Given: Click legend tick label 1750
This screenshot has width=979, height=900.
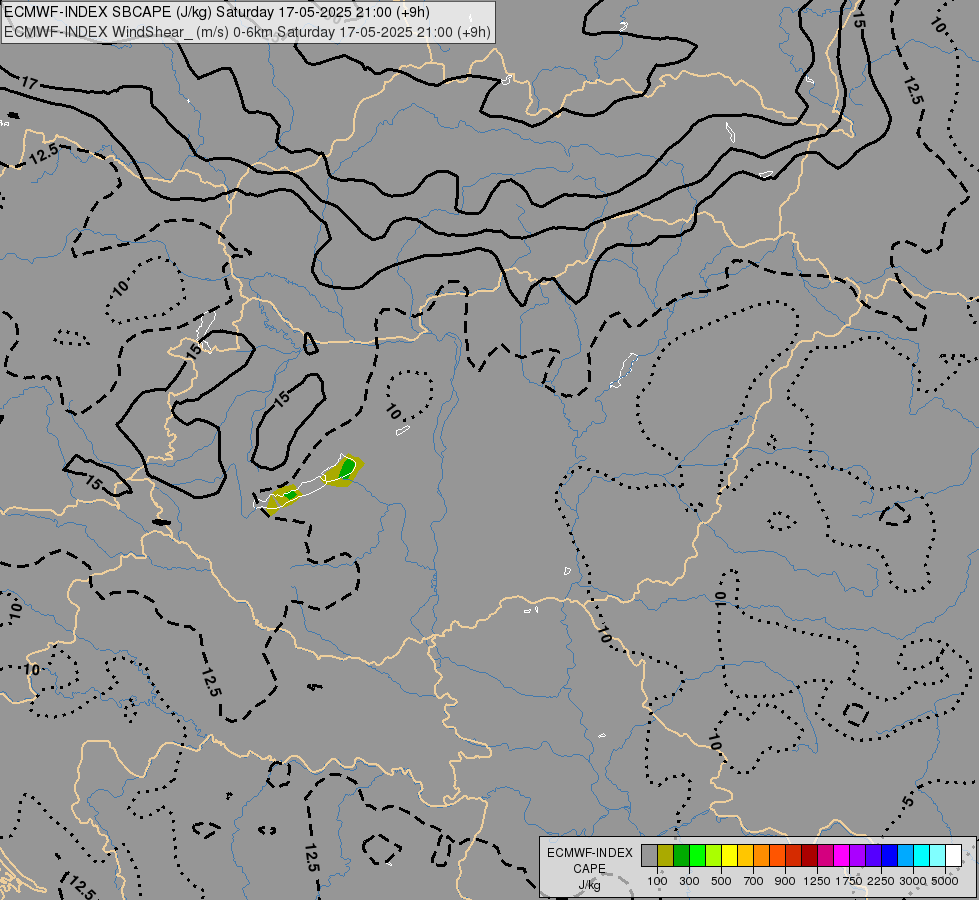Looking at the screenshot, I should pos(849,881).
